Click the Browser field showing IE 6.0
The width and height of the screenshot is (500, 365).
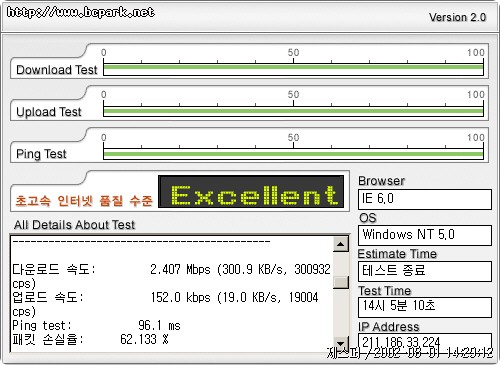pyautogui.click(x=425, y=199)
